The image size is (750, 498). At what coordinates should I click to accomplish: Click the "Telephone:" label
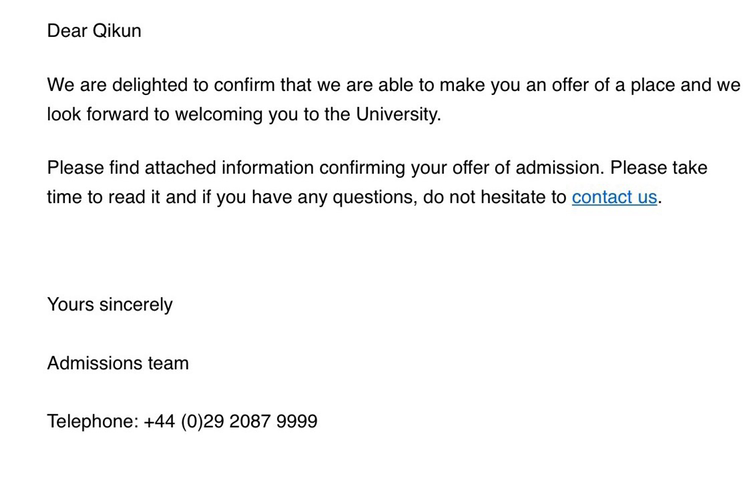tap(92, 421)
